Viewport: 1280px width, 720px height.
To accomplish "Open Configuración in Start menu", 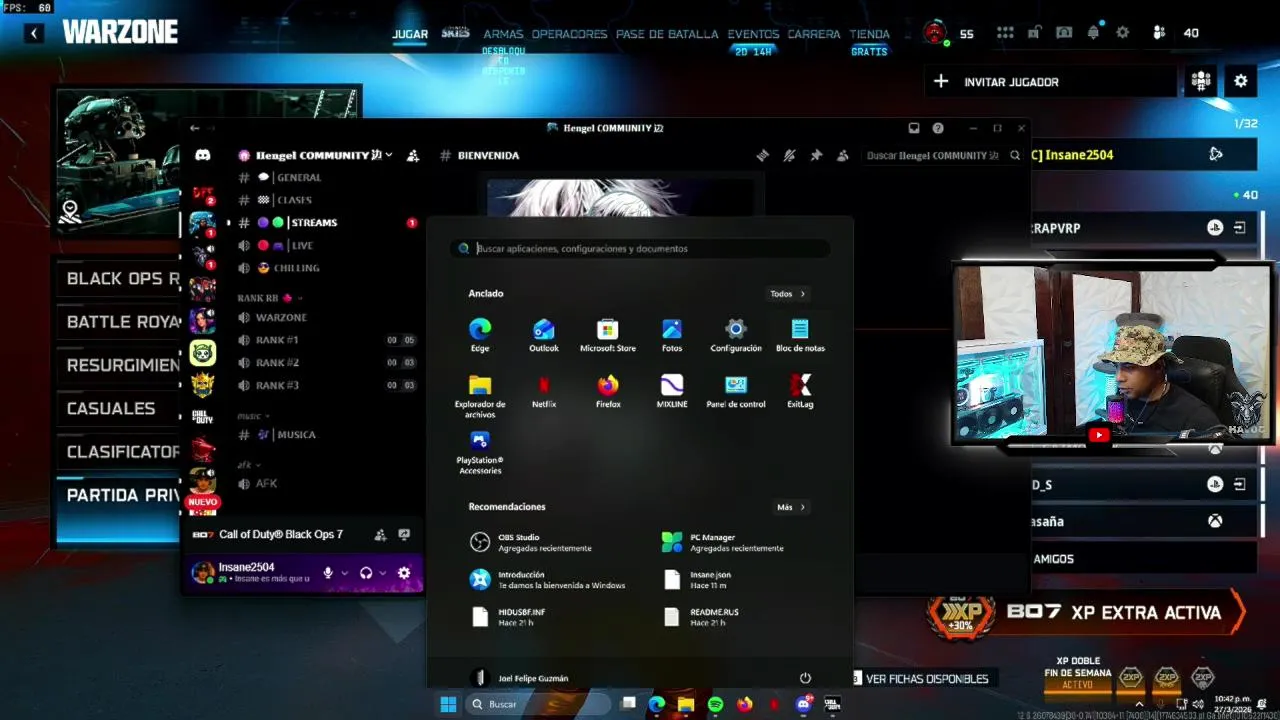I will (736, 335).
